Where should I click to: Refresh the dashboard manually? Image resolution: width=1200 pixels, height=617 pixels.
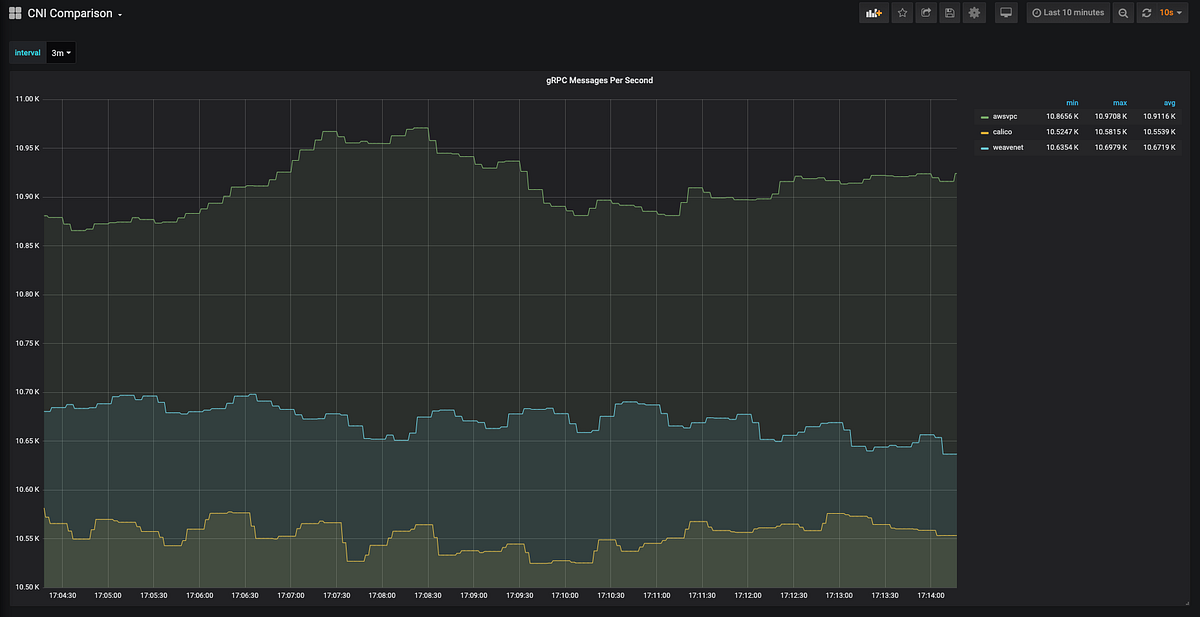pyautogui.click(x=1145, y=12)
